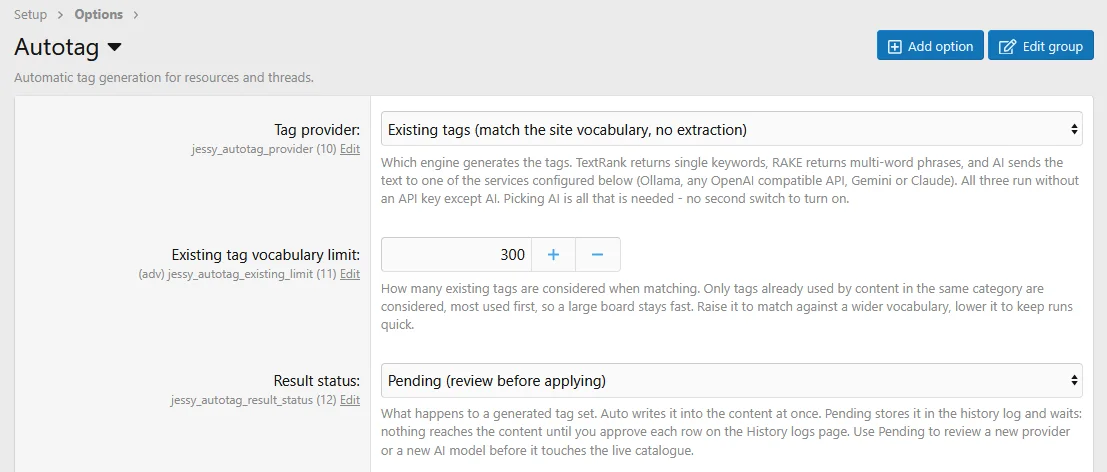Click the pencil icon on Edit group
This screenshot has height=472, width=1107.
(1007, 47)
